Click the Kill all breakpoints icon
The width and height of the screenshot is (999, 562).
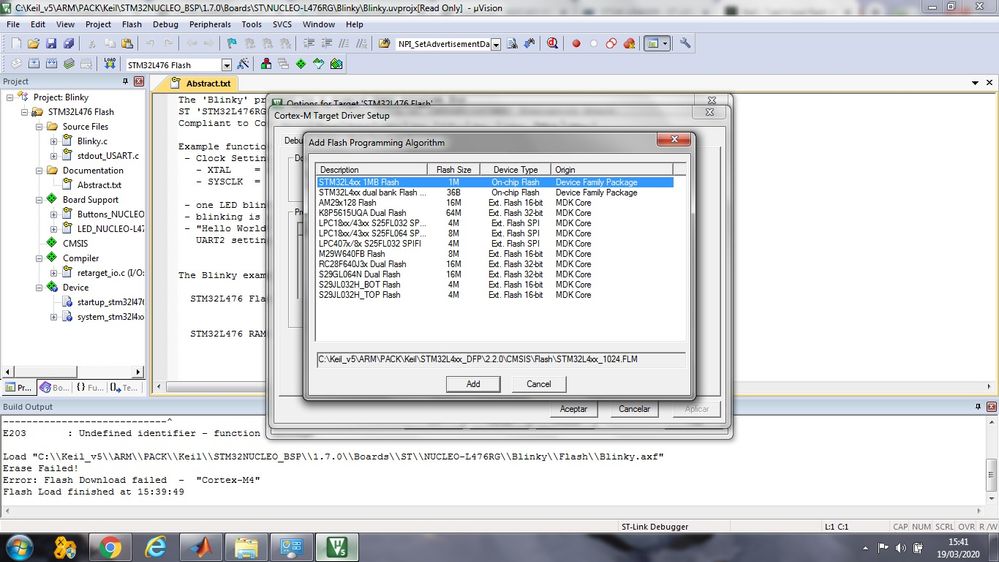[629, 43]
